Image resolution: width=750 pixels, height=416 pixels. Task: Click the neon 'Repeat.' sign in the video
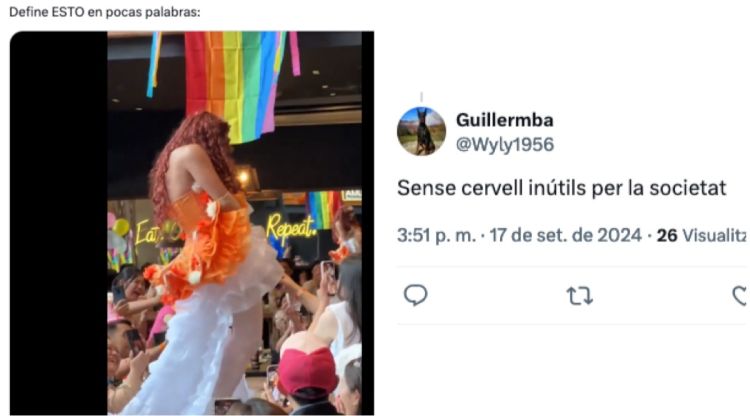tap(291, 228)
